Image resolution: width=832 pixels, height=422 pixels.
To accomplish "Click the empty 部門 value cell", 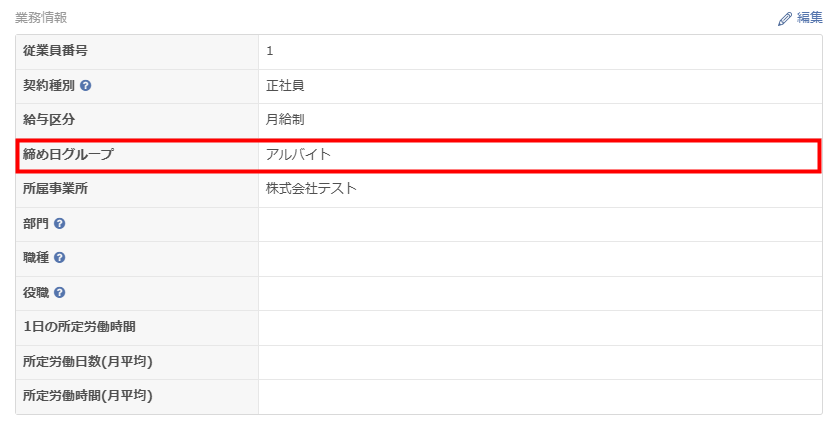I will tap(540, 224).
